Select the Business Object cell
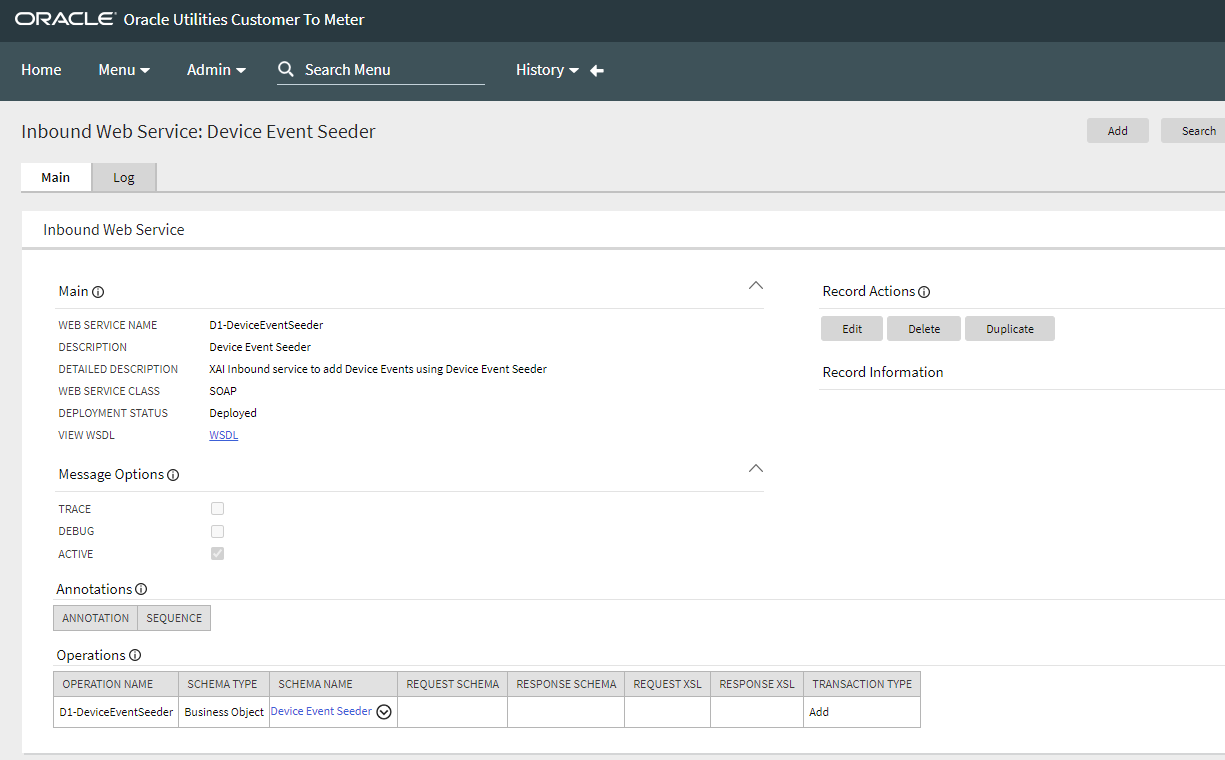The image size is (1225, 760). tap(225, 712)
